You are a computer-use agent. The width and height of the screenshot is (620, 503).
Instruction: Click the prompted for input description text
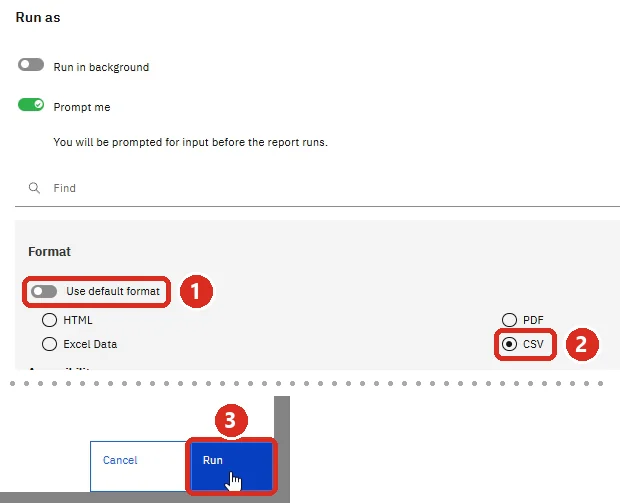tap(191, 142)
